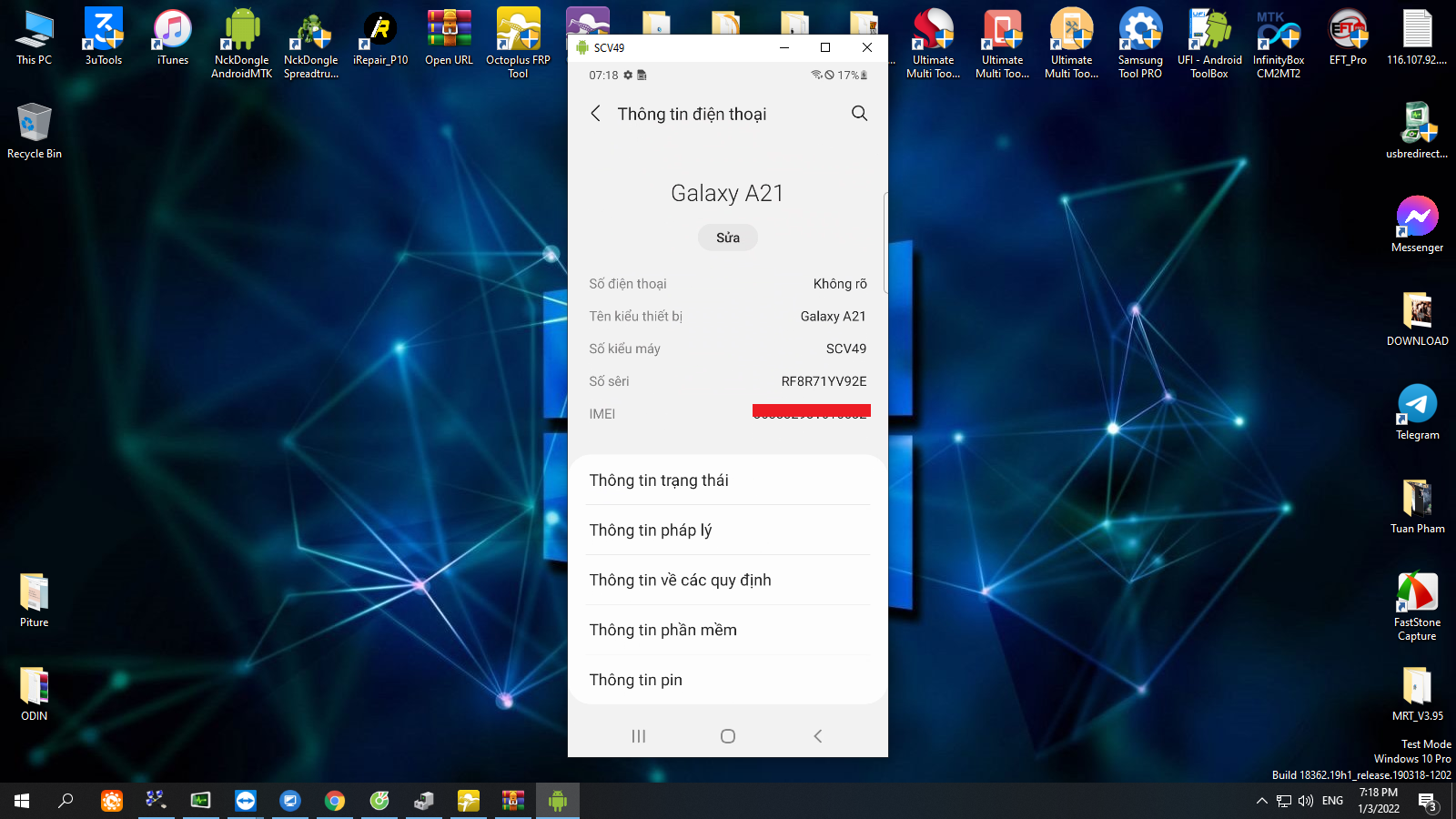
Task: Tap the Sửa button under Galaxy A21
Action: 728,238
